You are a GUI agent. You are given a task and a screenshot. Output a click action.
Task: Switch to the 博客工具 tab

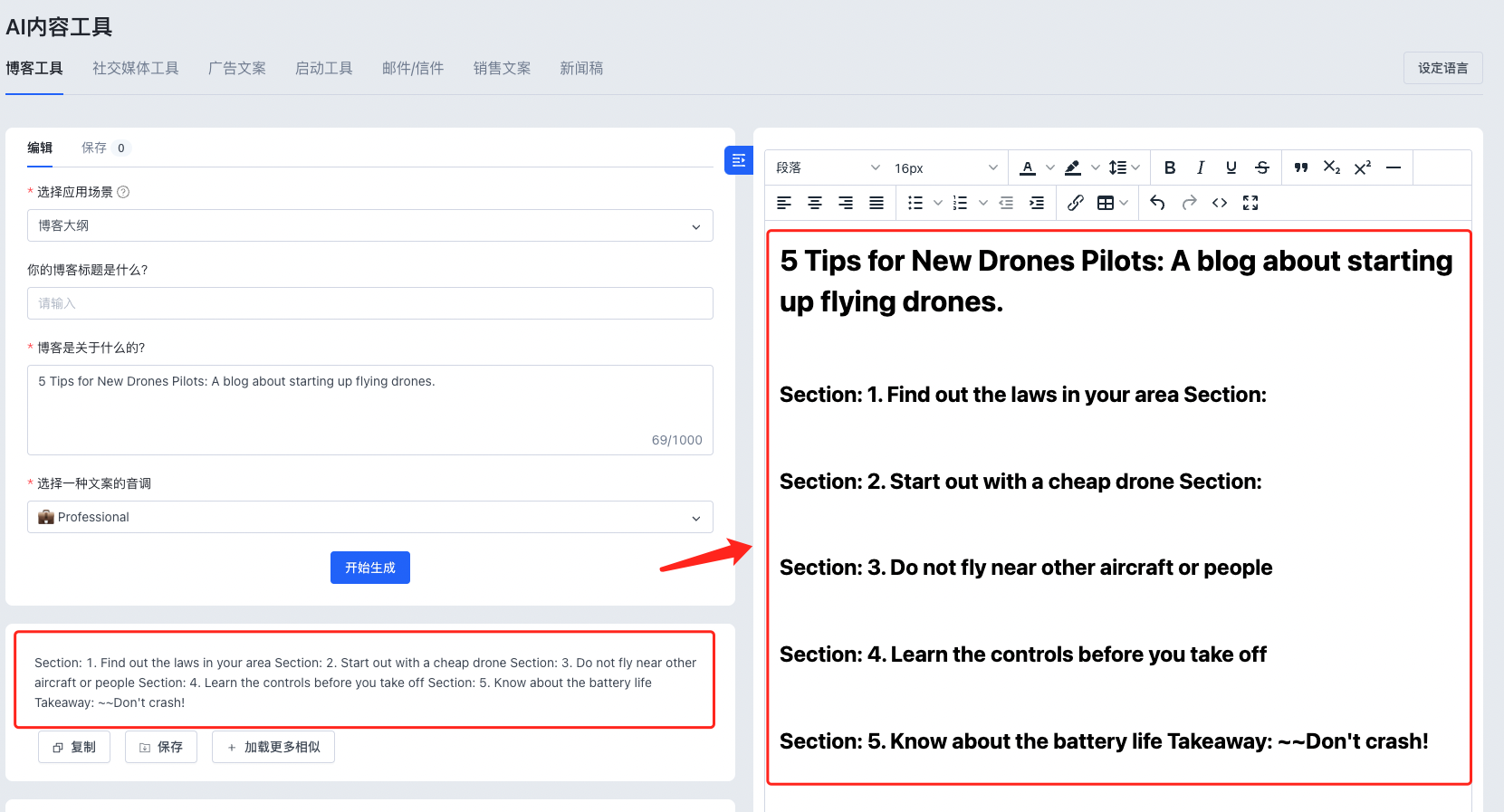point(34,68)
